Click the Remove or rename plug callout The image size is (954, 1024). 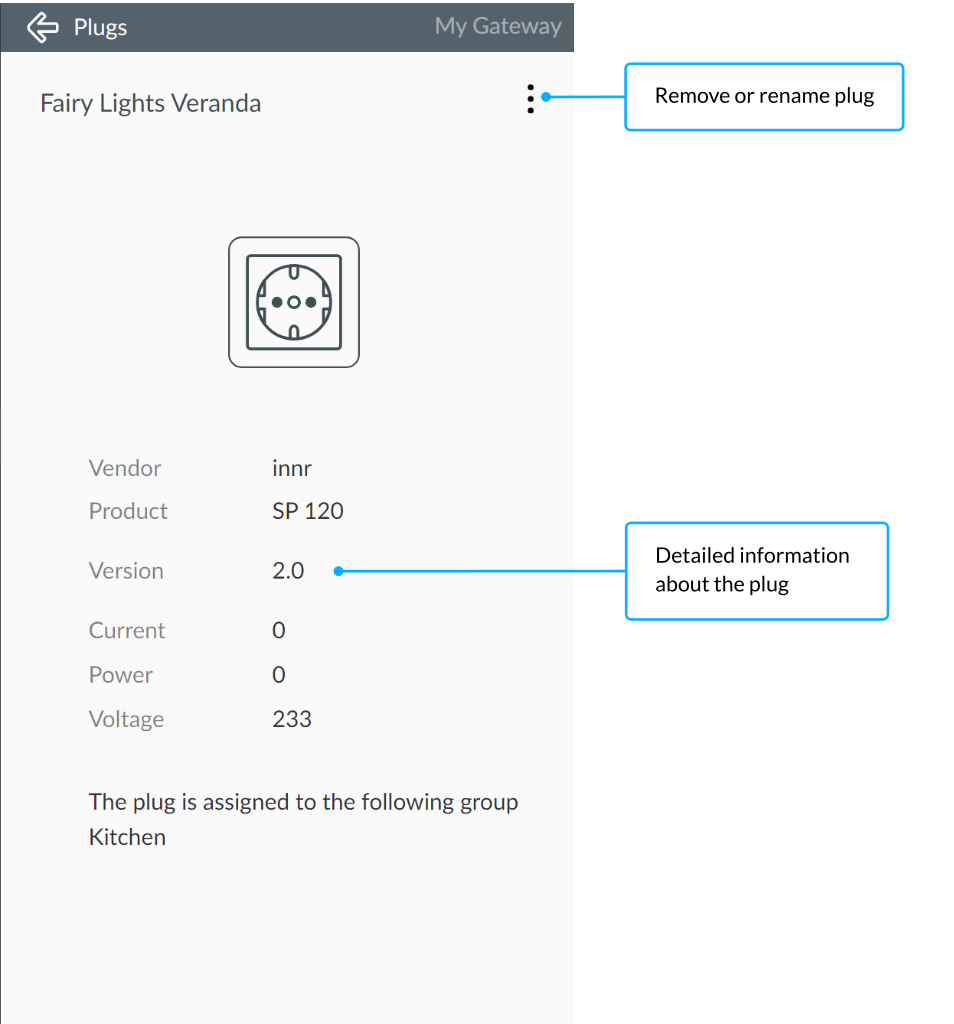coord(764,97)
